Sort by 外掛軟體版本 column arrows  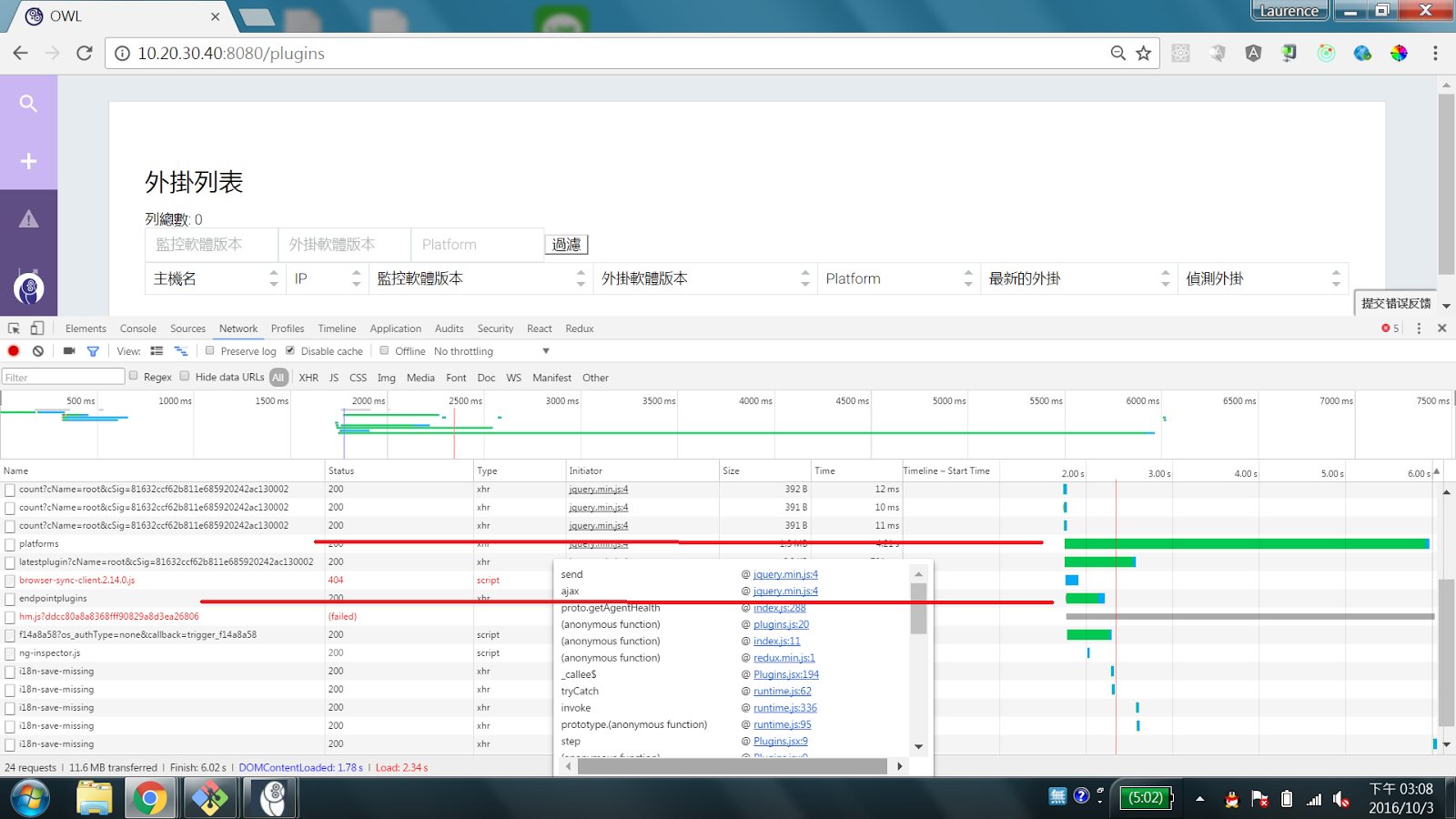[x=805, y=278]
